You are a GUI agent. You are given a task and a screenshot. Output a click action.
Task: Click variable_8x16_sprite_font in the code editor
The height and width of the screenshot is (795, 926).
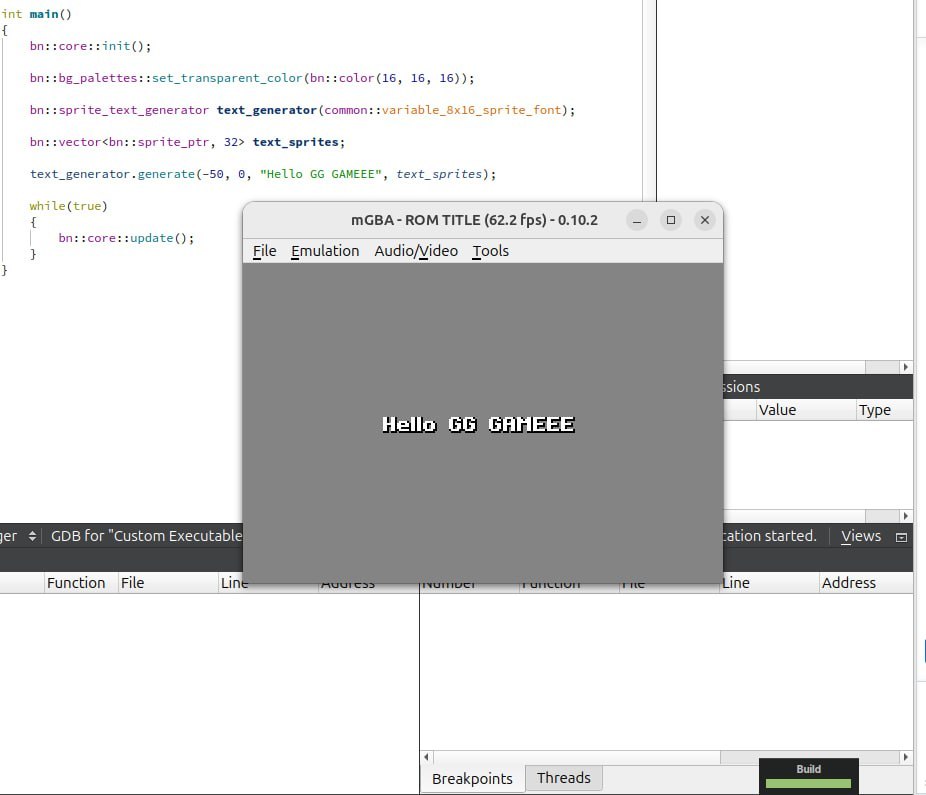(x=471, y=110)
